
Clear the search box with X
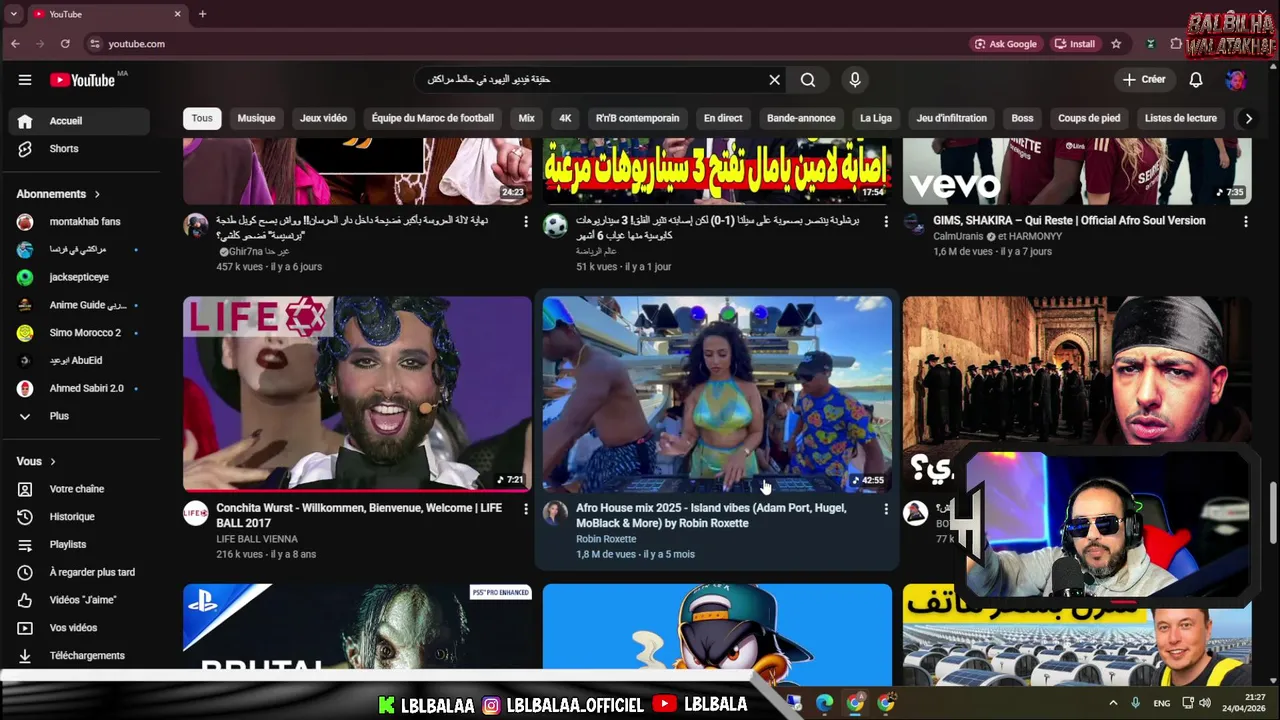(x=774, y=80)
